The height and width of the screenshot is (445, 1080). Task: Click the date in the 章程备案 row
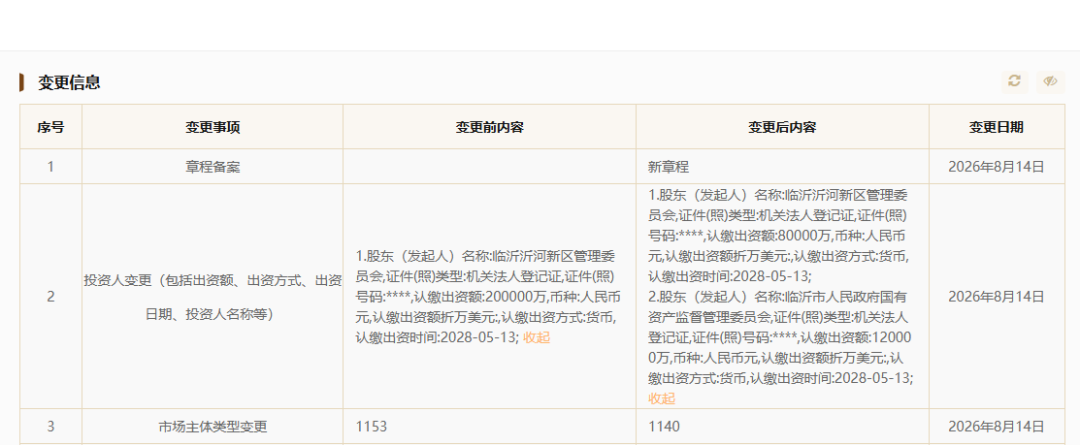[997, 167]
